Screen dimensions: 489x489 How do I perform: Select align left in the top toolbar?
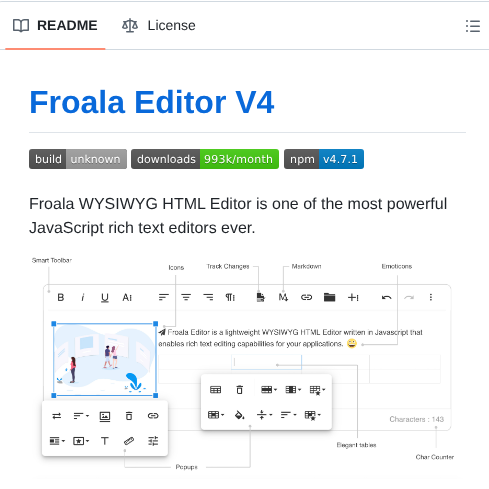pyautogui.click(x=164, y=297)
